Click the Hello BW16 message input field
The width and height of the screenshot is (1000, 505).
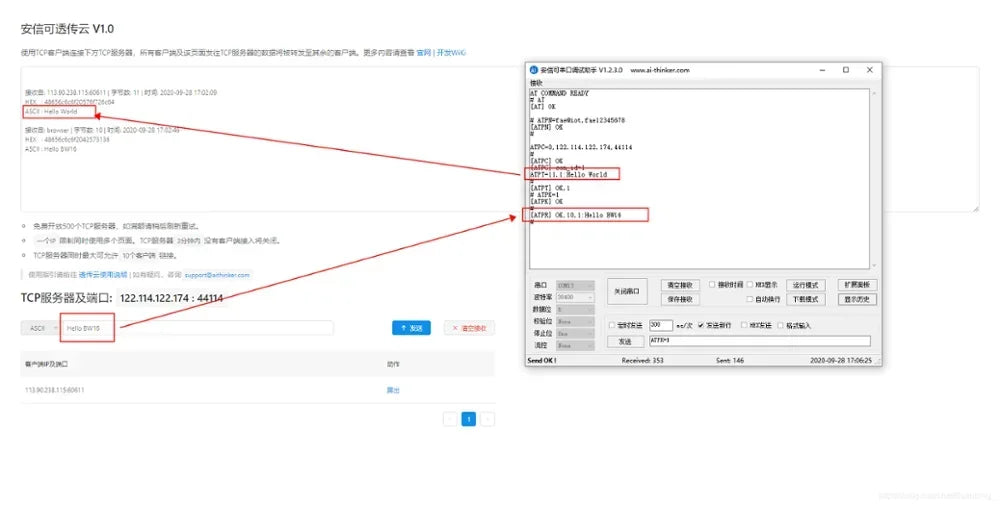[x=198, y=328]
